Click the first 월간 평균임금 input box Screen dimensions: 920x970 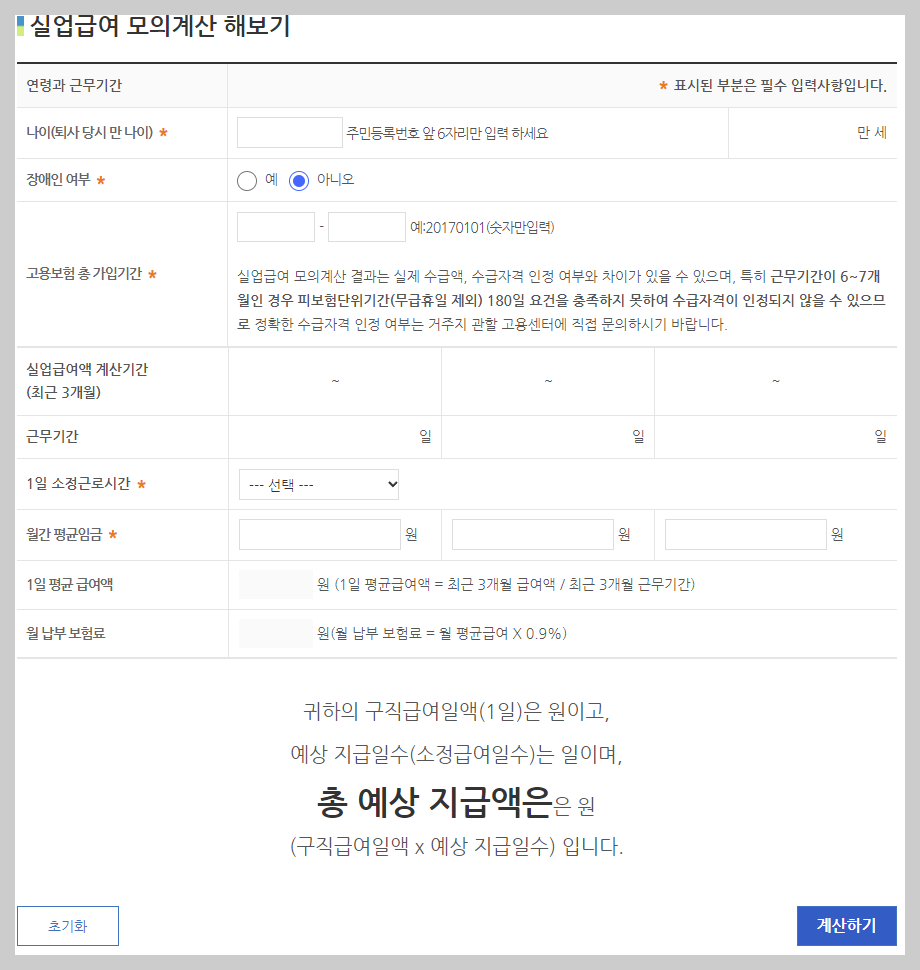pyautogui.click(x=318, y=533)
